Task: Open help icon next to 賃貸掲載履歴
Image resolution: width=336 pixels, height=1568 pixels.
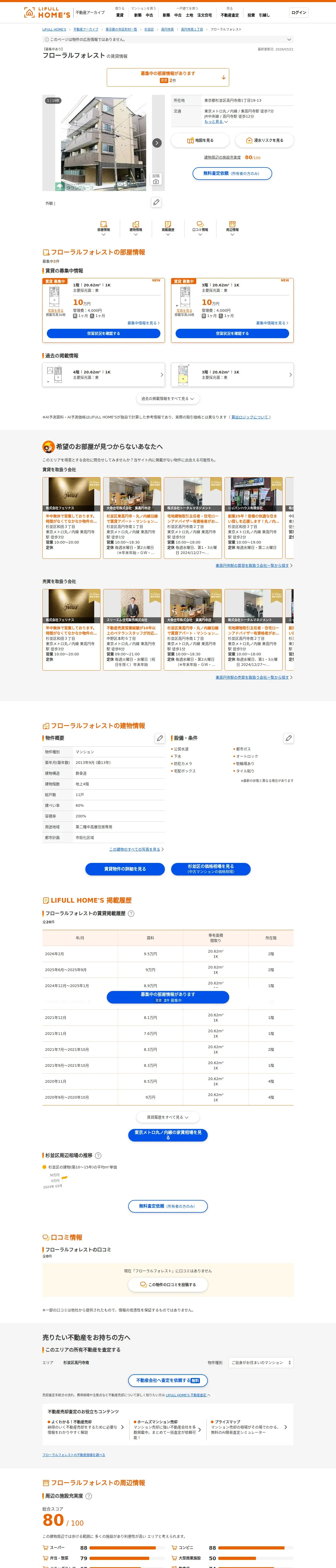Action: (x=131, y=914)
